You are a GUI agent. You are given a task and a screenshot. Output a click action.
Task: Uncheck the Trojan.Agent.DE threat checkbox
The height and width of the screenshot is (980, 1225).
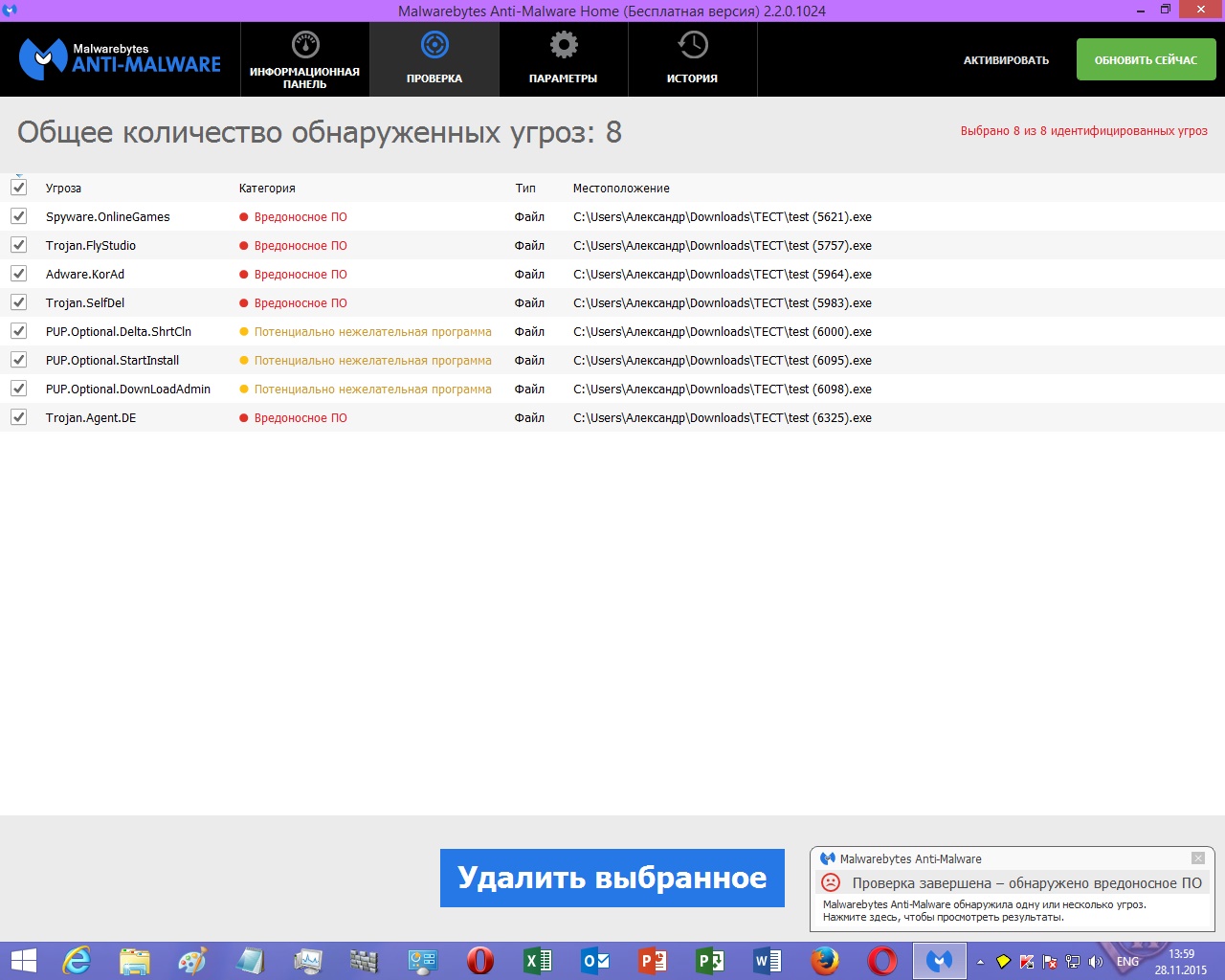point(18,417)
